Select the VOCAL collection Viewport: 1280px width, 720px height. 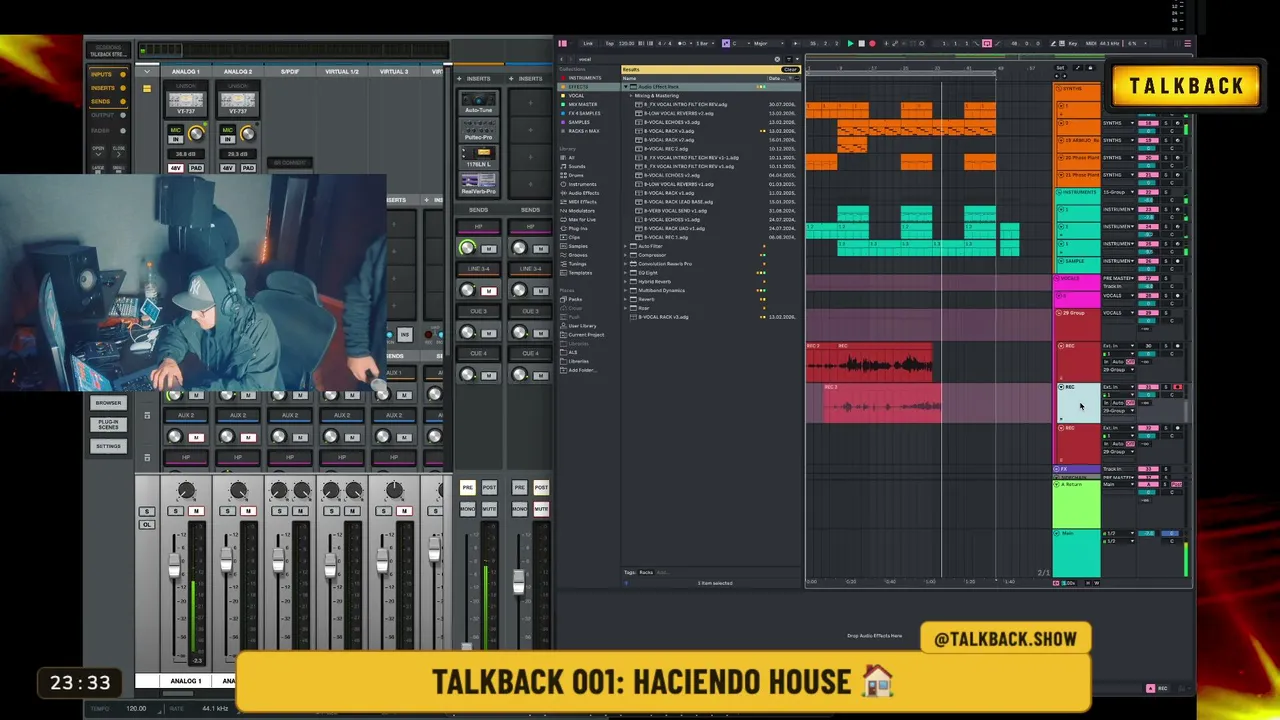tap(589, 96)
